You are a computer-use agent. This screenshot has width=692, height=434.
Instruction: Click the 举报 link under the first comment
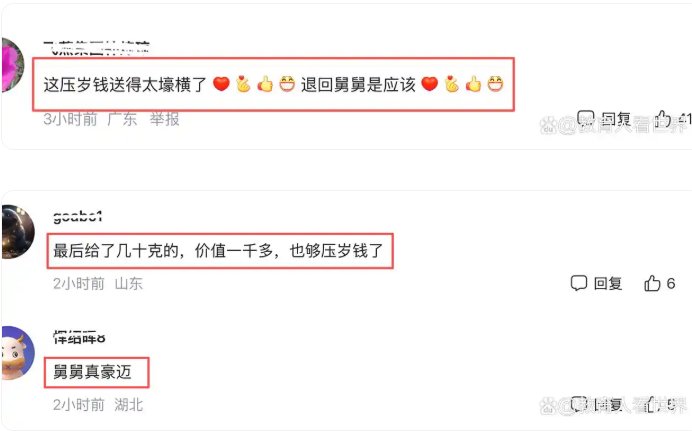[x=165, y=119]
